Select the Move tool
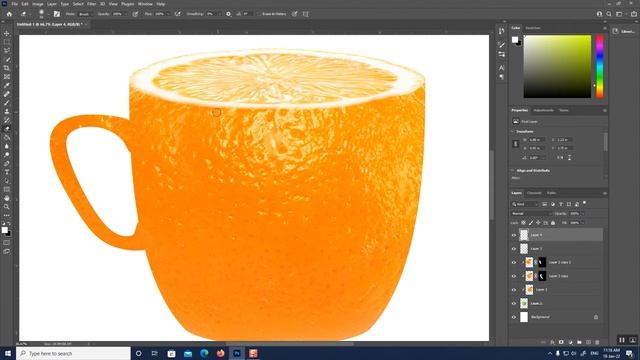 pos(7,33)
